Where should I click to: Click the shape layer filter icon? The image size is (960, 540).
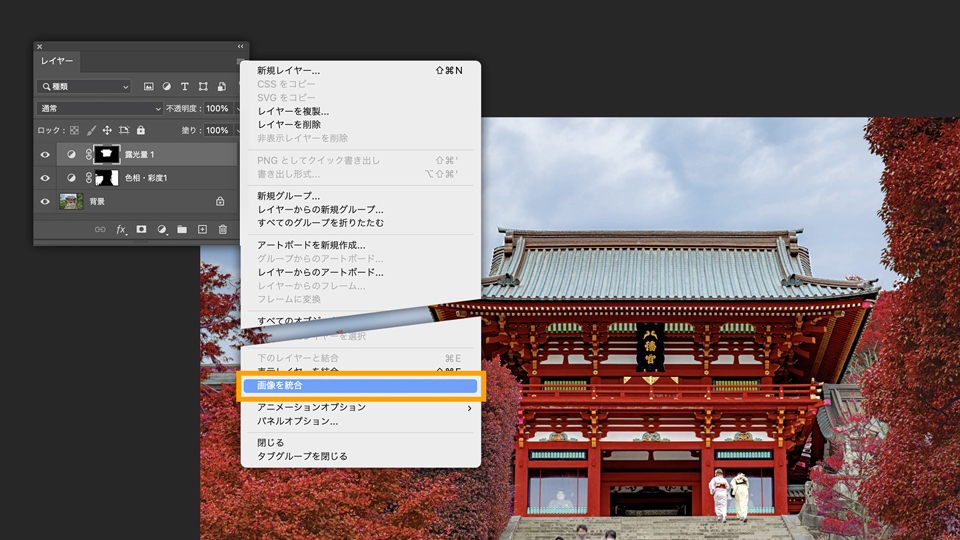pos(203,86)
